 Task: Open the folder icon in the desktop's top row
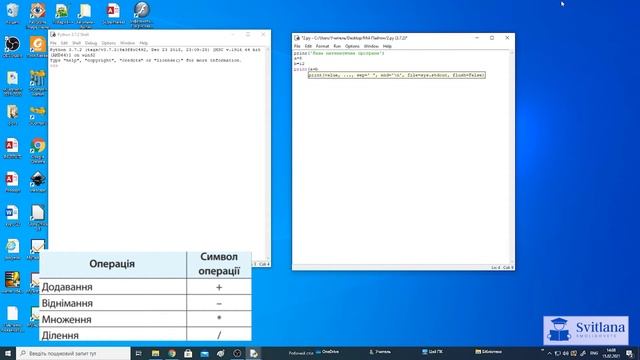[x=85, y=12]
